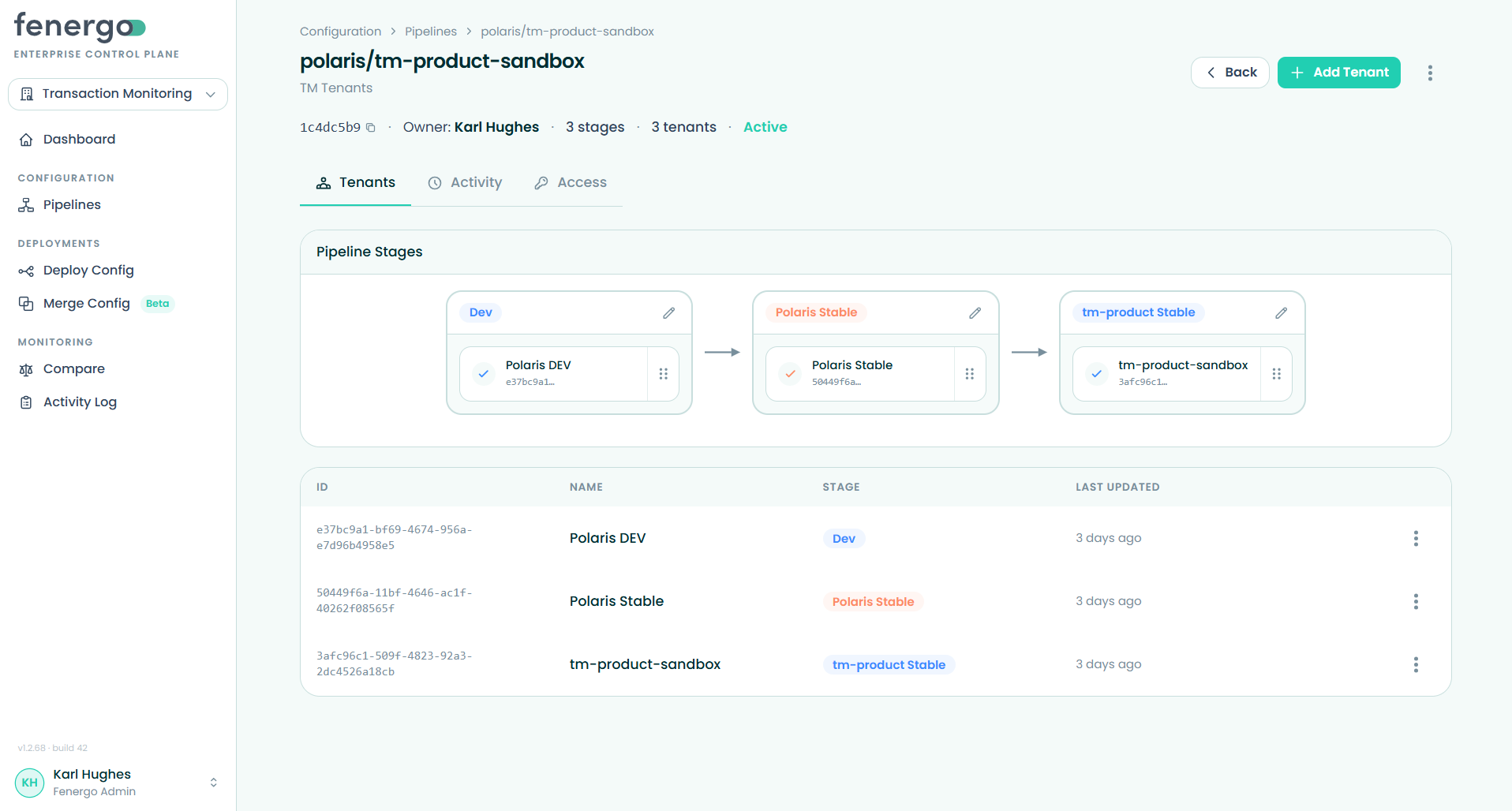Image resolution: width=1512 pixels, height=811 pixels.
Task: Click the LAST UPDATED column header
Action: (x=1117, y=488)
